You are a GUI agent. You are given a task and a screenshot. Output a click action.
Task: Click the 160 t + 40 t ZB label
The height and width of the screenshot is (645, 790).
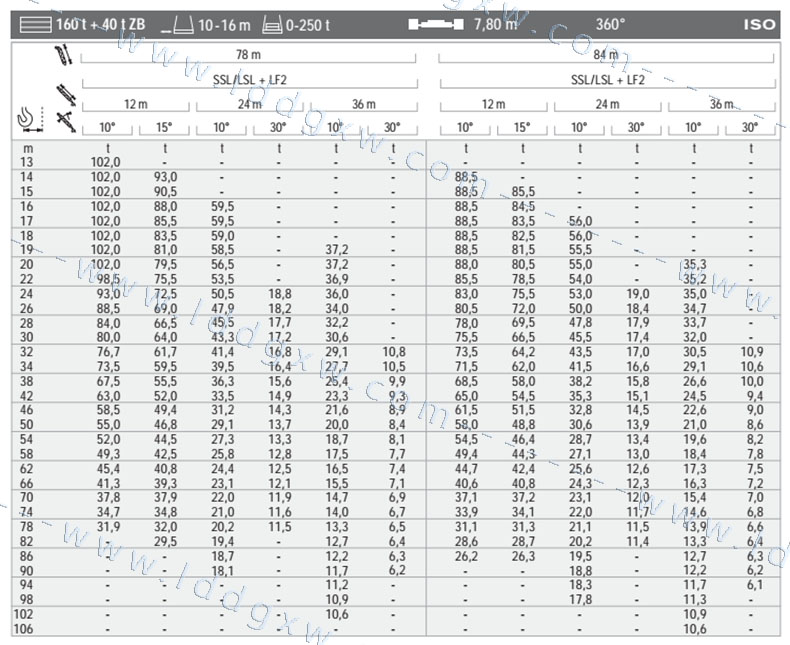click(101, 24)
